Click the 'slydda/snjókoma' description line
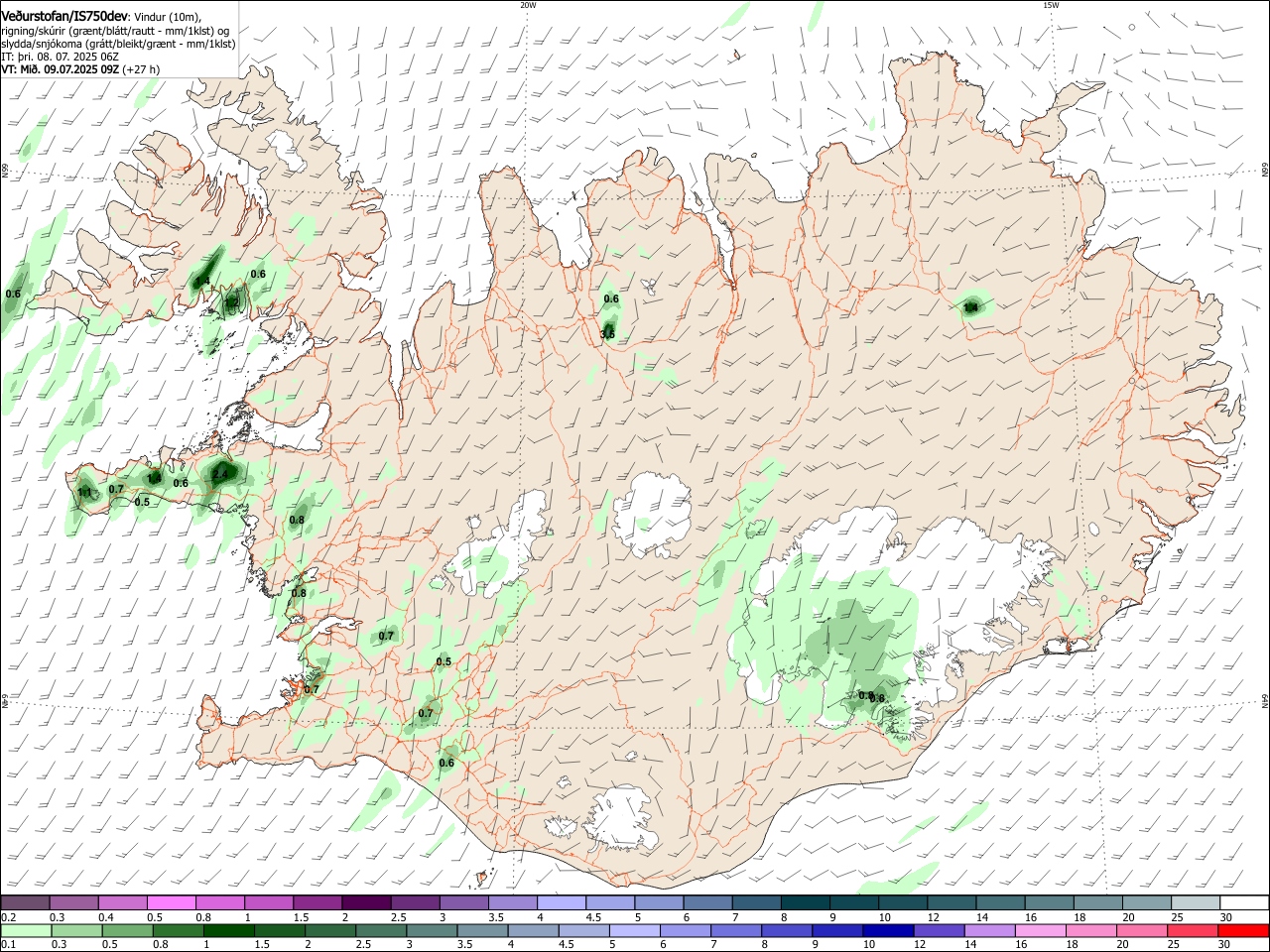1270x952 pixels. (118, 45)
